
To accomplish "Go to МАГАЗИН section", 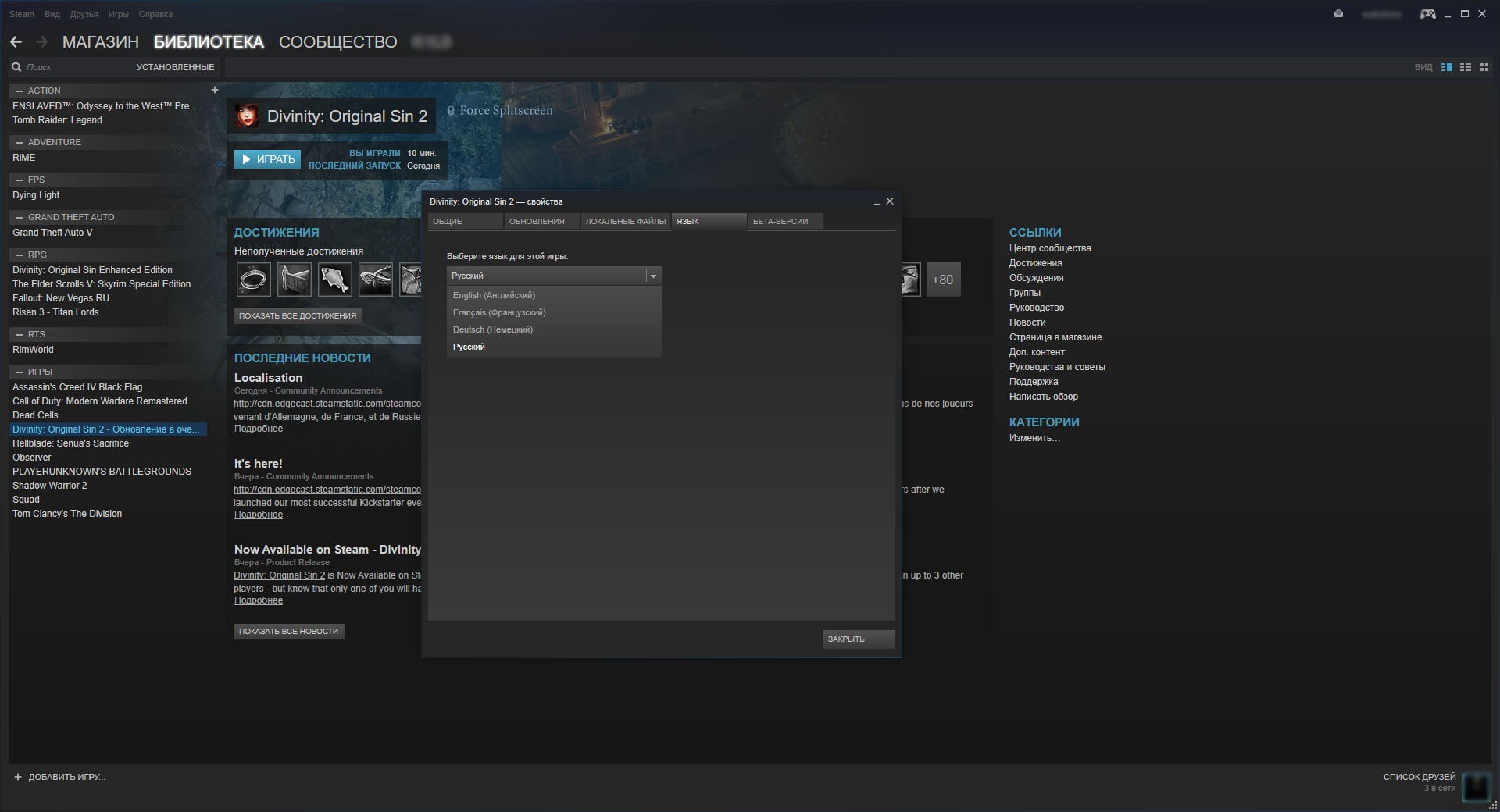I will point(101,42).
